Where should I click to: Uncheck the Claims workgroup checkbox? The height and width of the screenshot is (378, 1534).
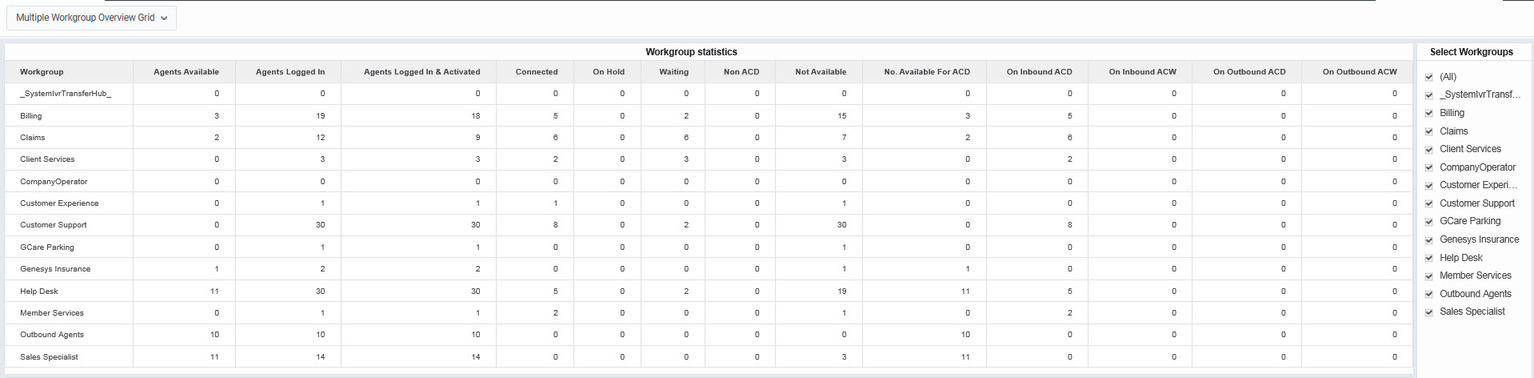pyautogui.click(x=1429, y=131)
